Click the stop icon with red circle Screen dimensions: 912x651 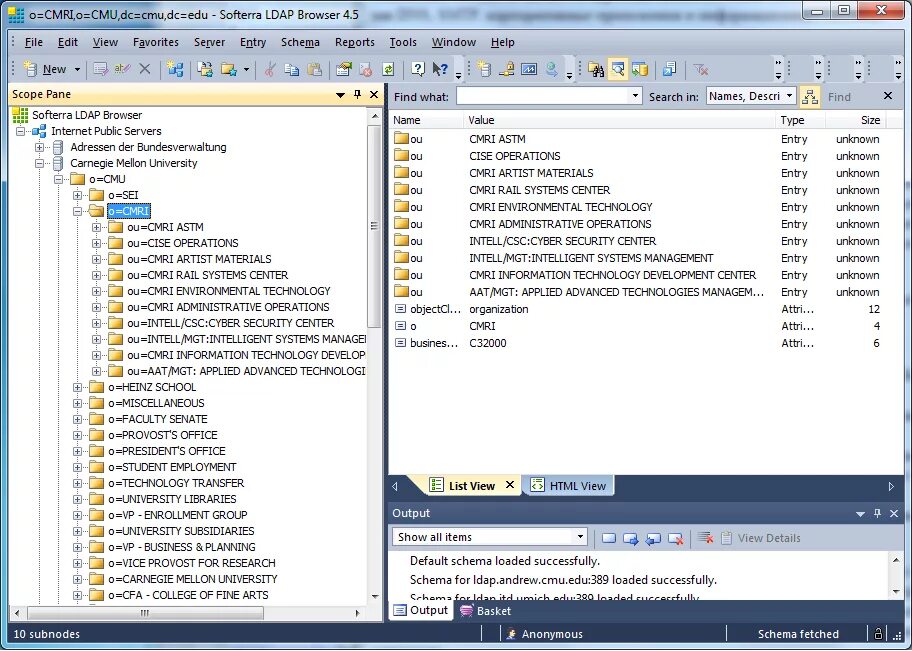[366, 69]
